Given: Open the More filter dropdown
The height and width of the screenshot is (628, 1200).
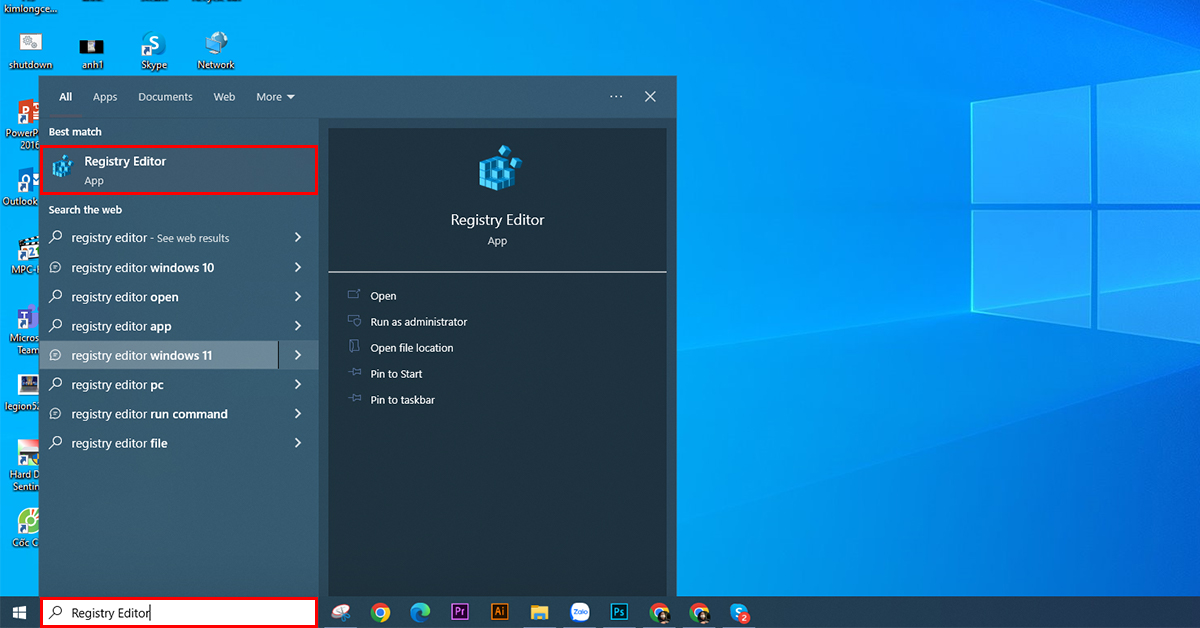Looking at the screenshot, I should click(x=275, y=96).
